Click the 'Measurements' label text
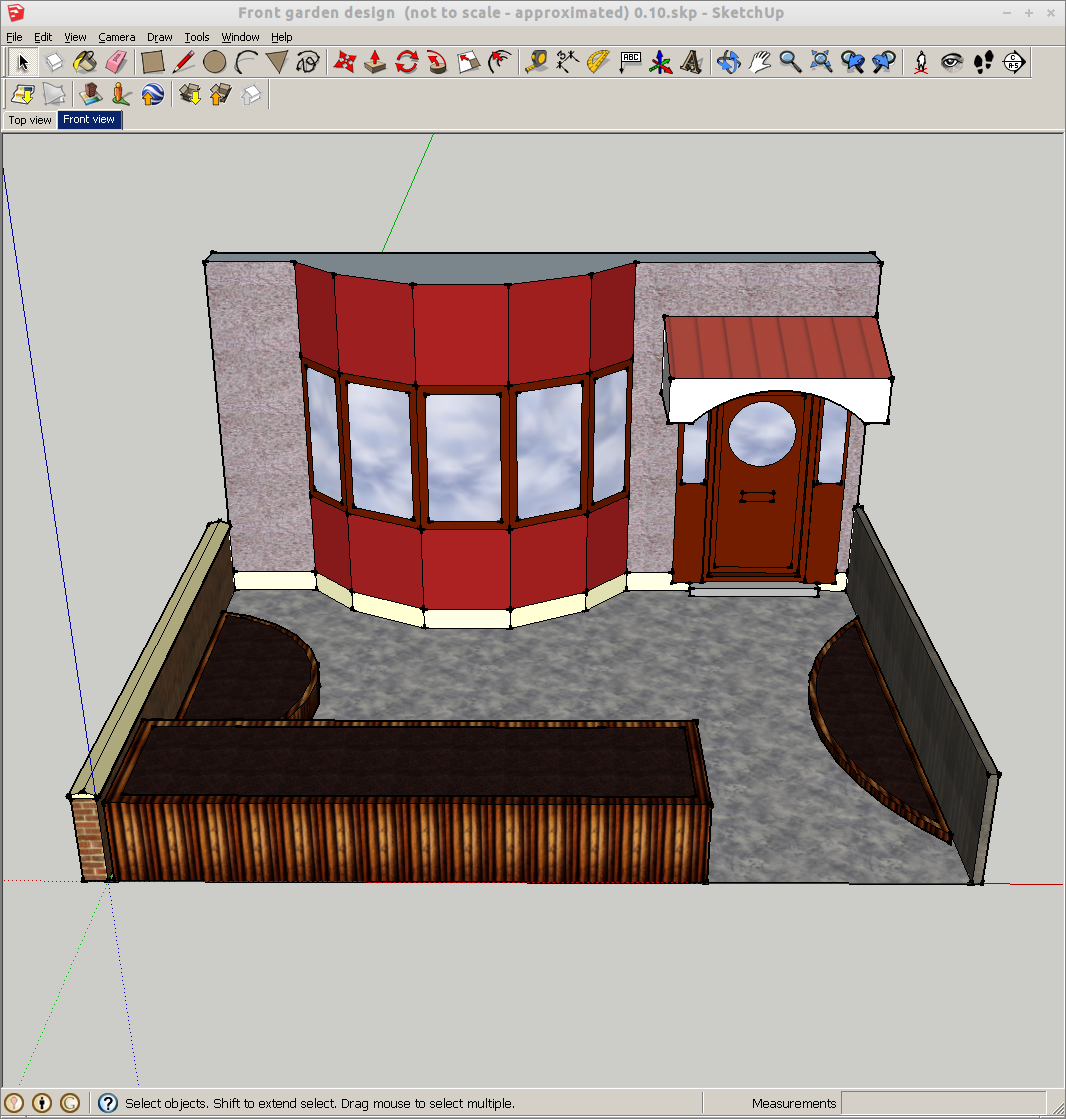This screenshot has width=1066, height=1119. tap(793, 1103)
